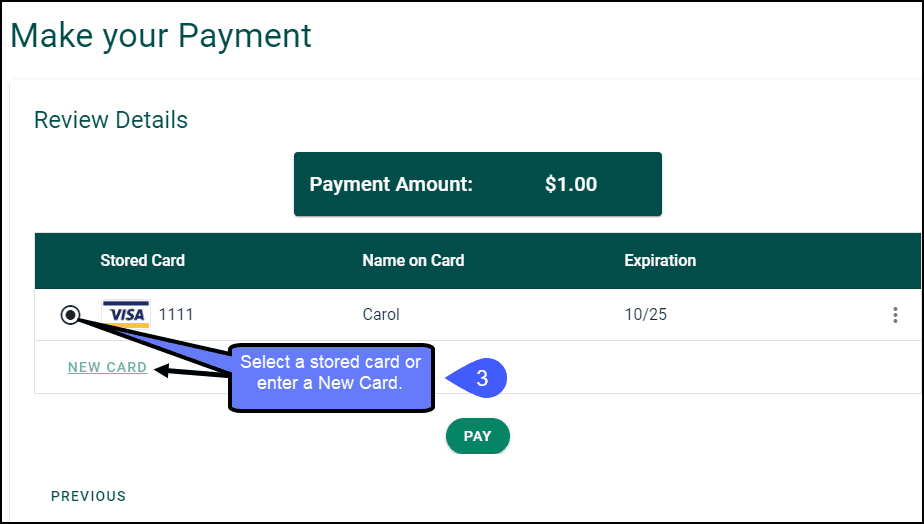The height and width of the screenshot is (524, 924).
Task: Click the cardholder name Carol
Action: pos(381,315)
